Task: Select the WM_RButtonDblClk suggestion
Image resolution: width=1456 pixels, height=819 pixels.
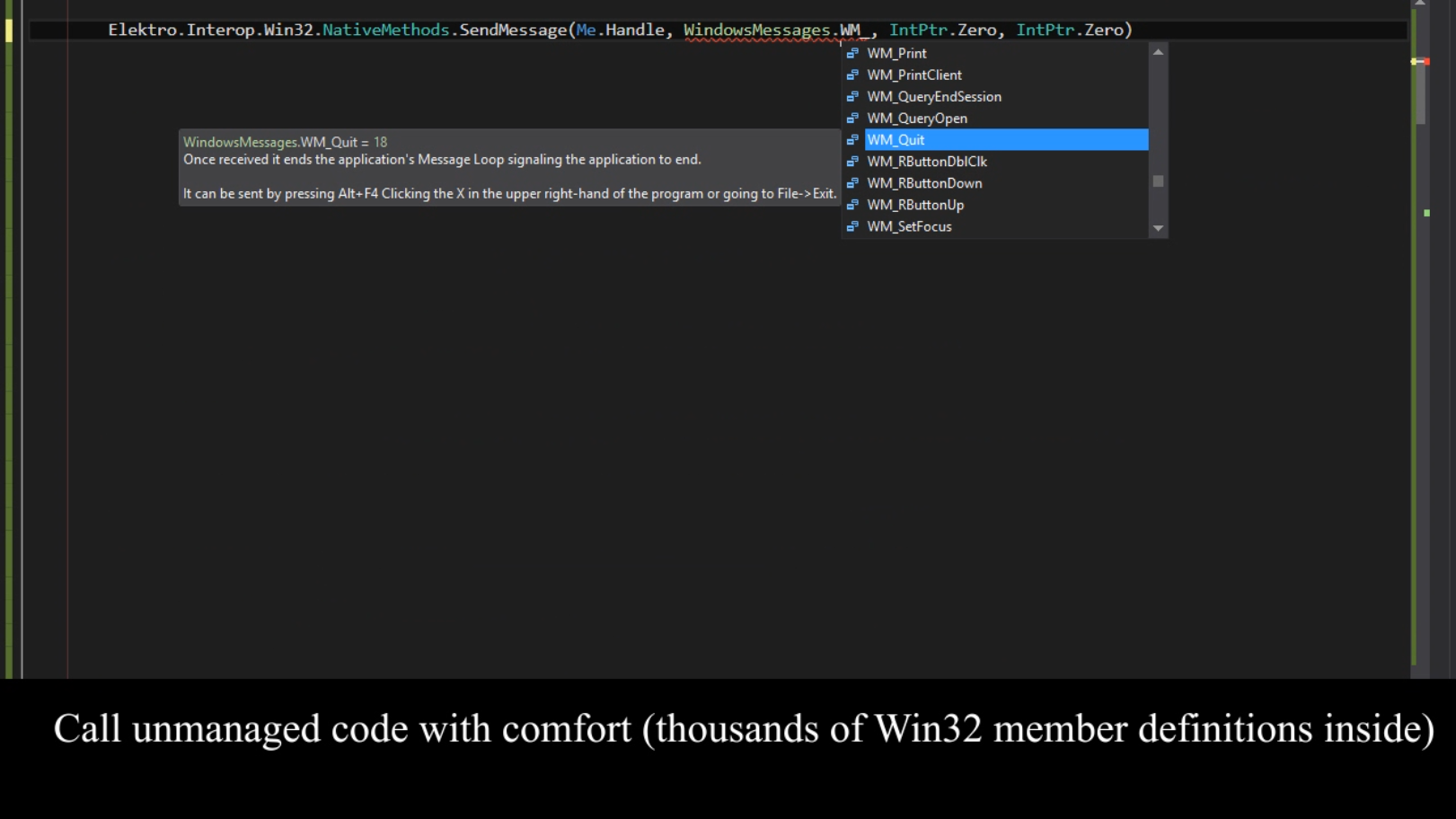Action: (x=926, y=162)
